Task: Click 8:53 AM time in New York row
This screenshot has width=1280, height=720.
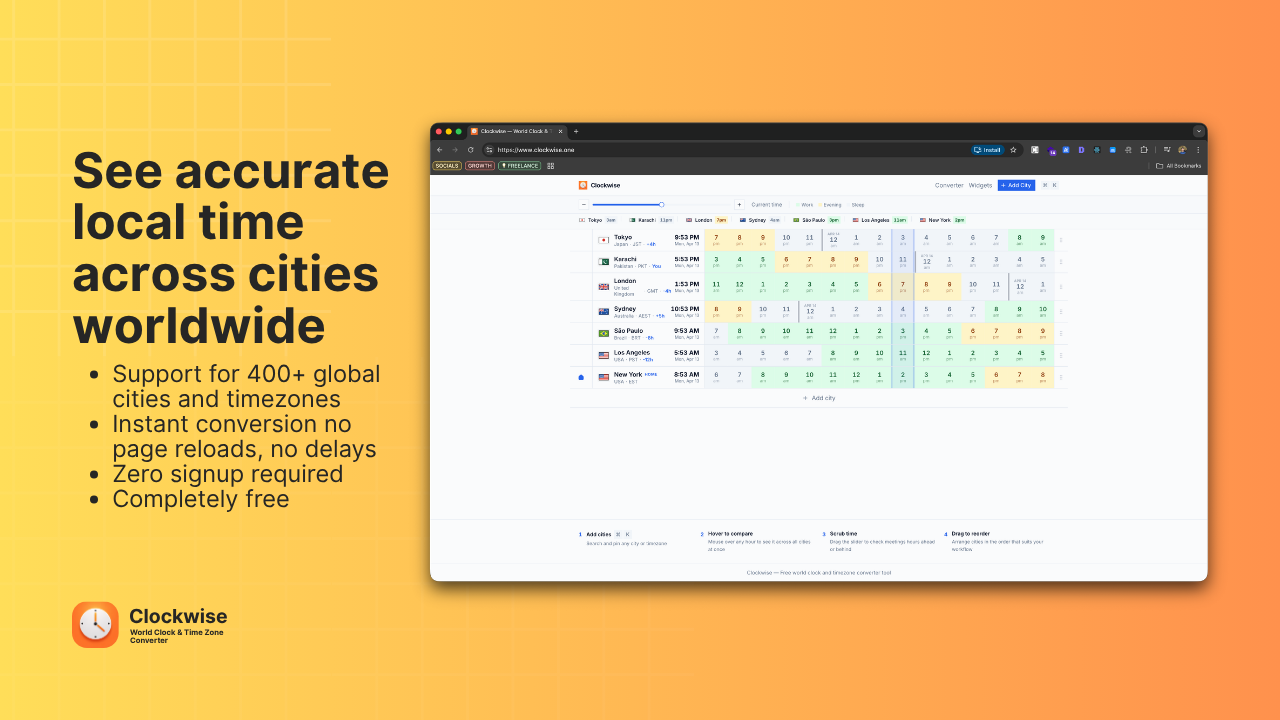Action: point(686,374)
